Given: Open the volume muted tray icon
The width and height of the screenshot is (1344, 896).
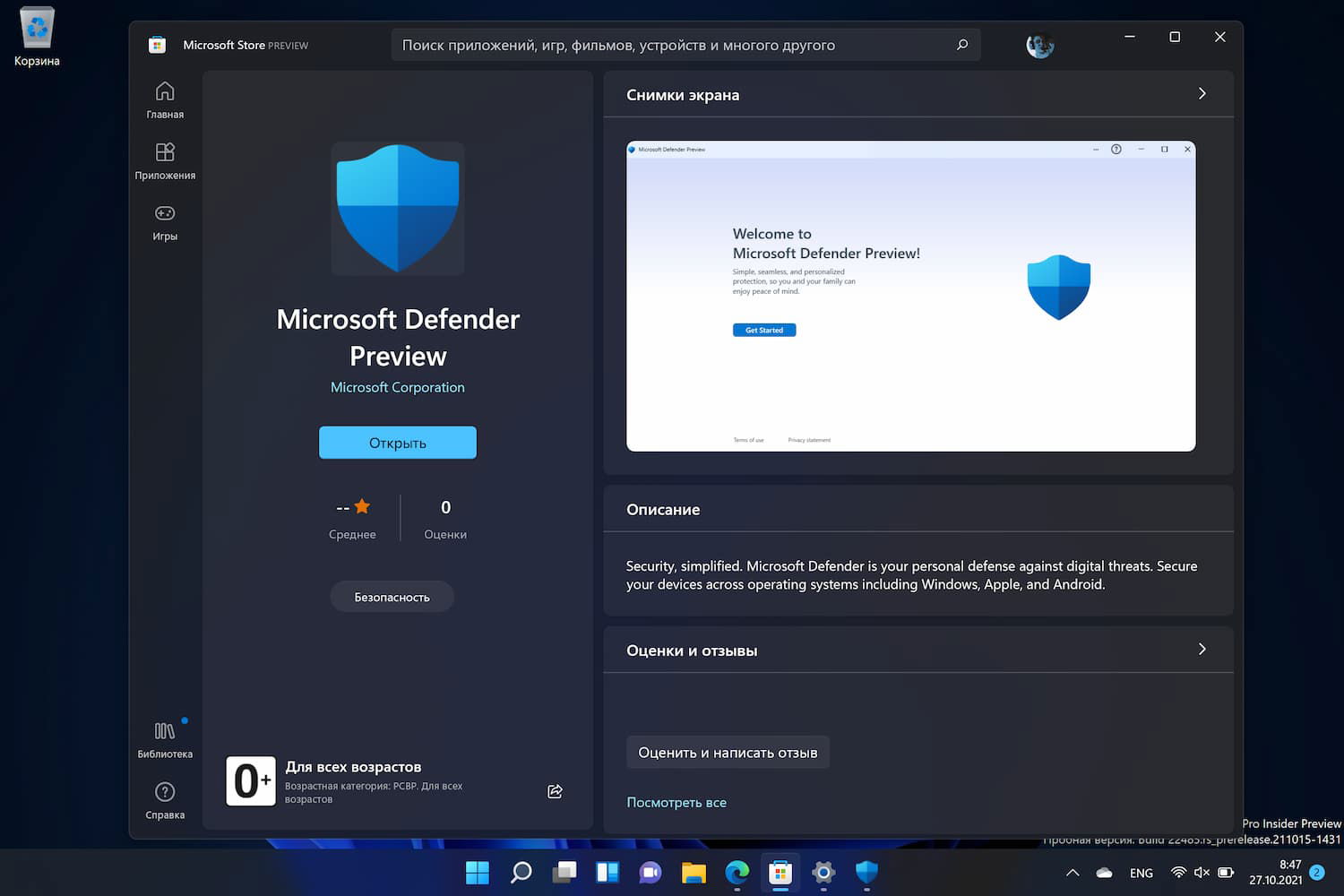Looking at the screenshot, I should [x=1202, y=873].
